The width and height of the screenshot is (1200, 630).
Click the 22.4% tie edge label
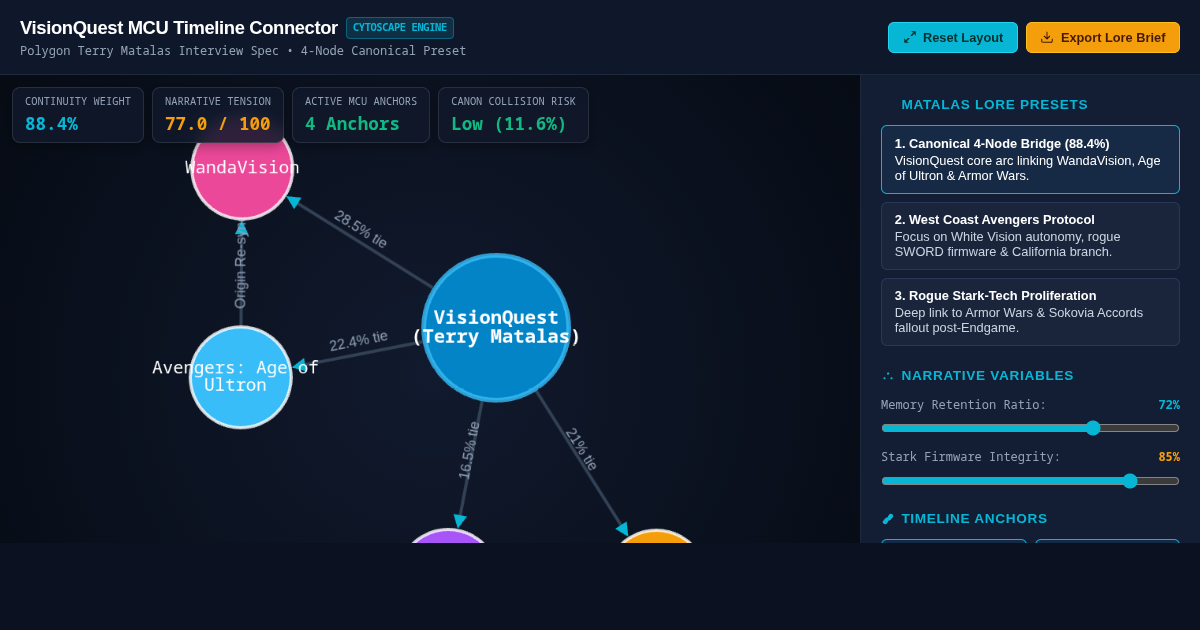(x=358, y=341)
